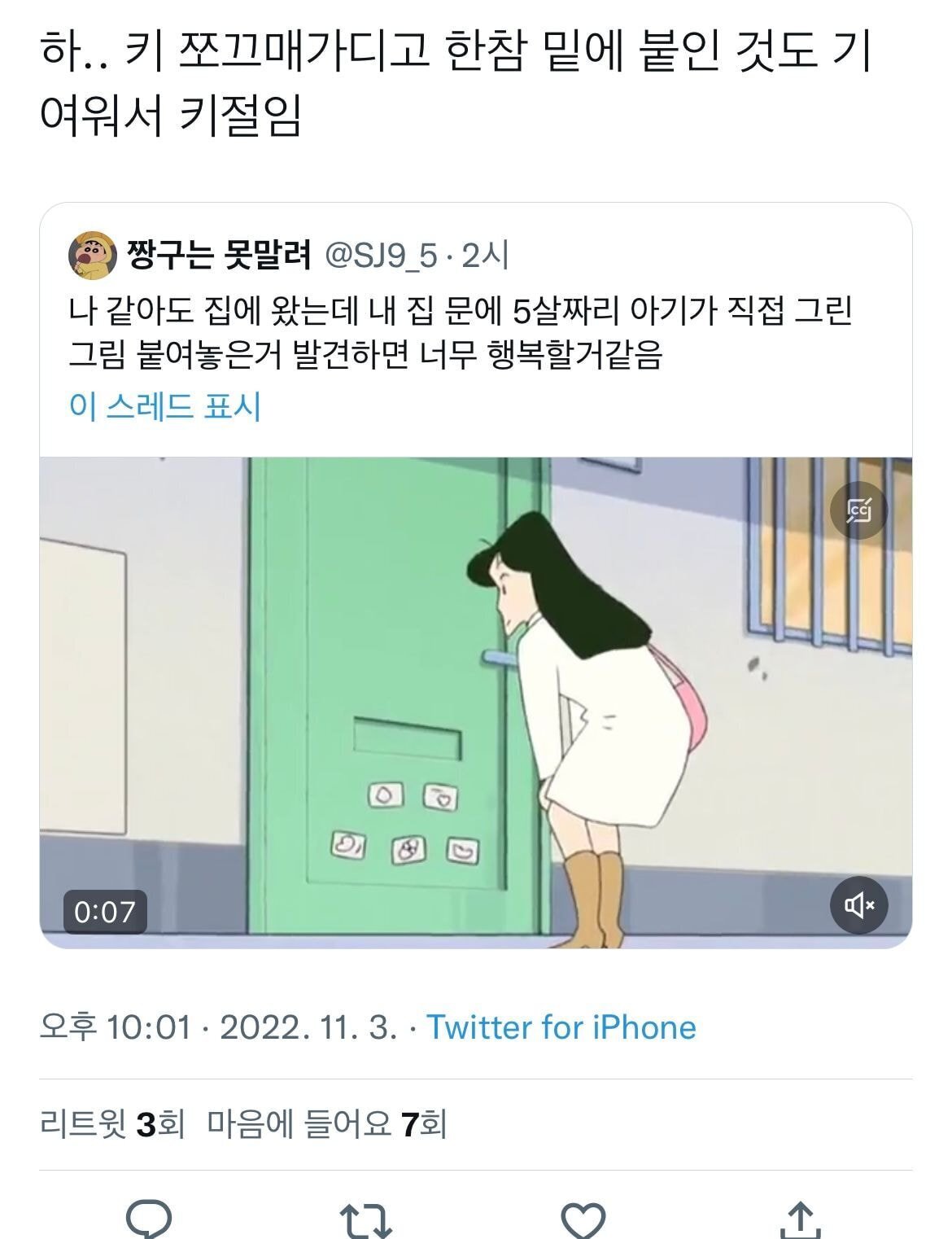Tap the retweet arrows icon
This screenshot has width=952, height=1239.
point(365,1221)
